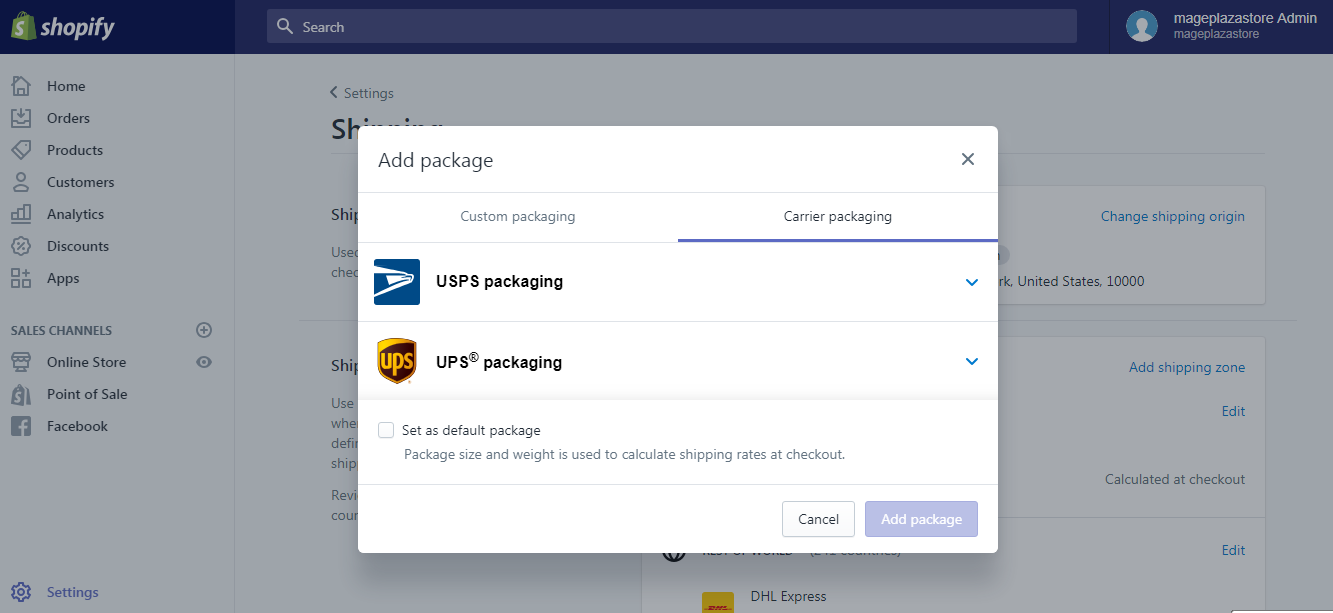Focus the Search input field
Screen dimensions: 1333x613
point(672,27)
